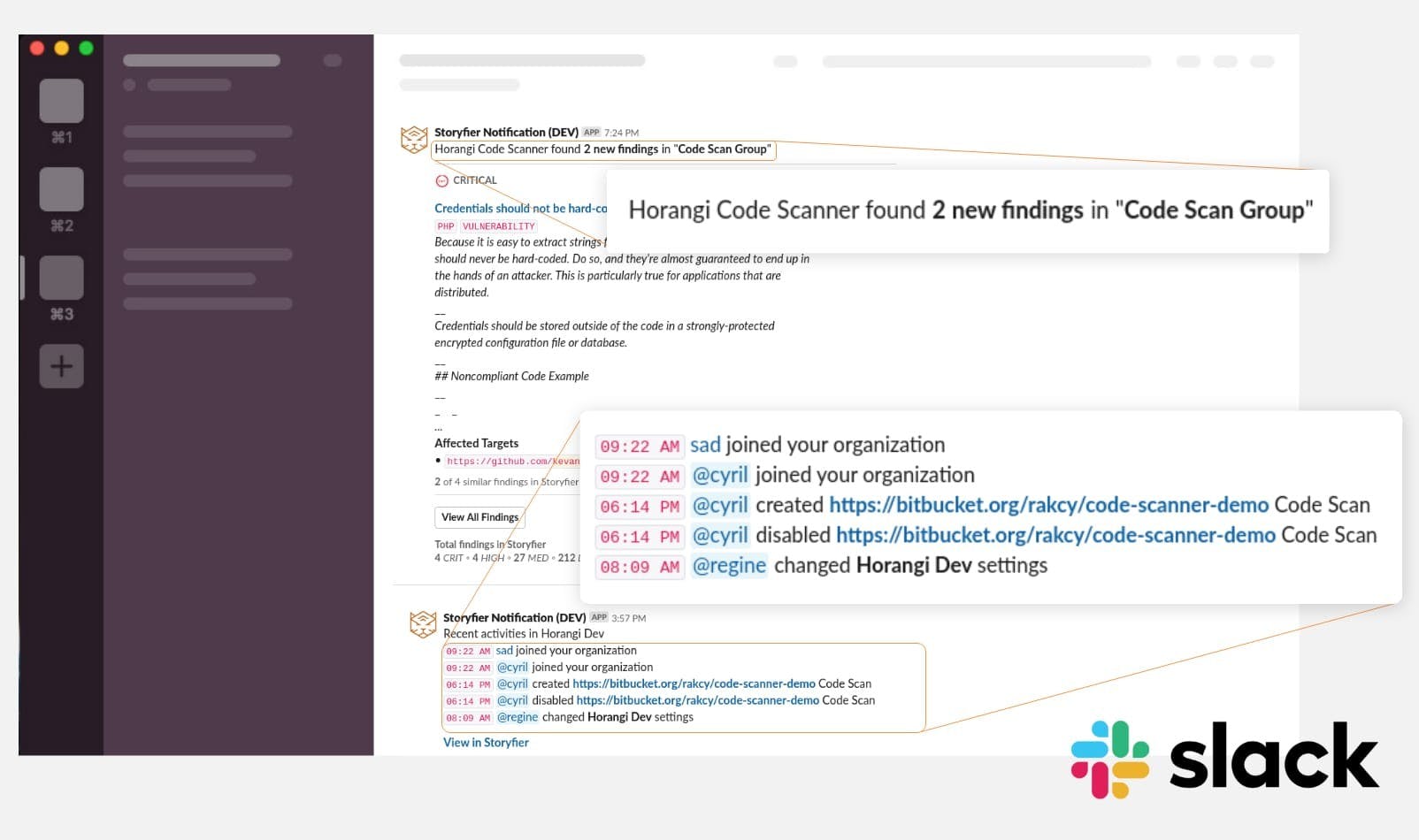Click the 3:57 PM message timestamp
Viewport: 1419px width, 840px height.
point(629,618)
